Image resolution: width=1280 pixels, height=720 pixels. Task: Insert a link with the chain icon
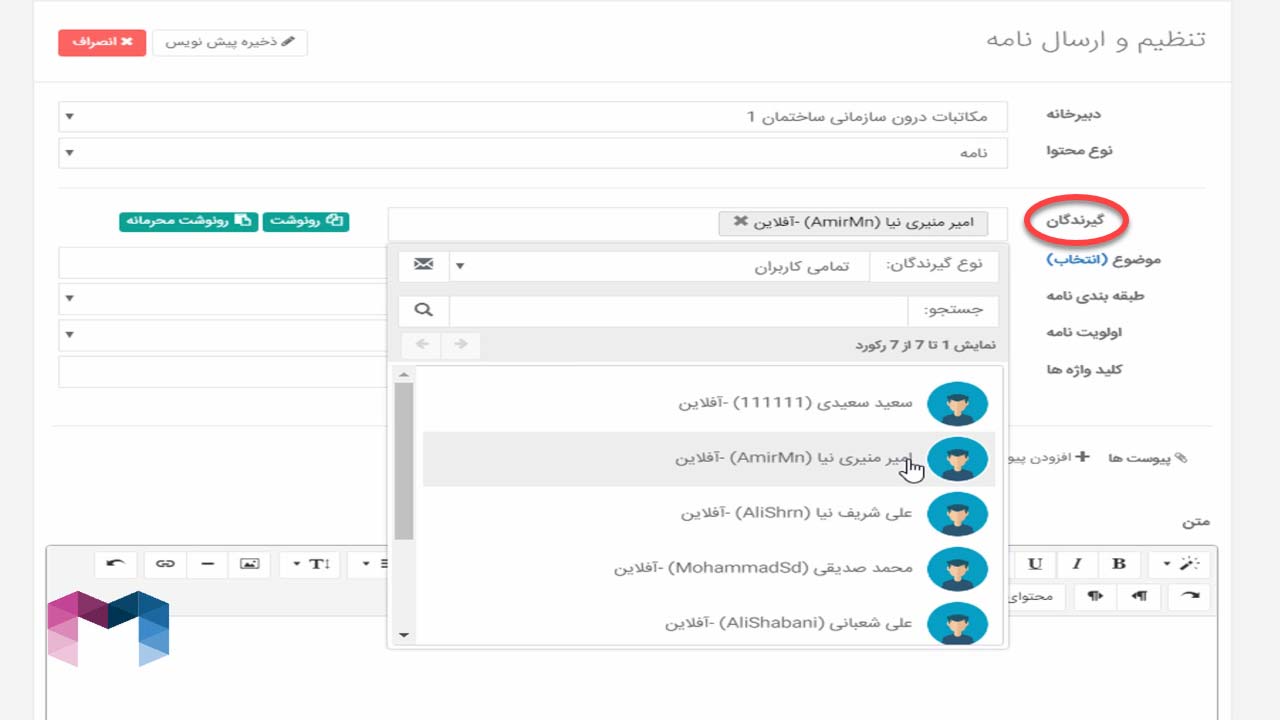pyautogui.click(x=165, y=564)
